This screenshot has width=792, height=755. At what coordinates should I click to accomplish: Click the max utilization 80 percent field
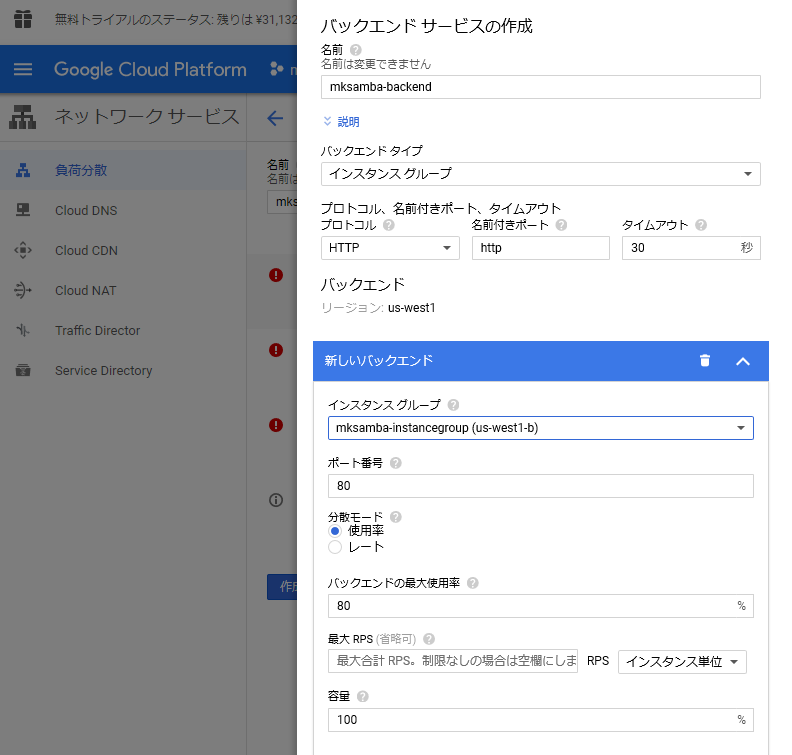pos(540,606)
